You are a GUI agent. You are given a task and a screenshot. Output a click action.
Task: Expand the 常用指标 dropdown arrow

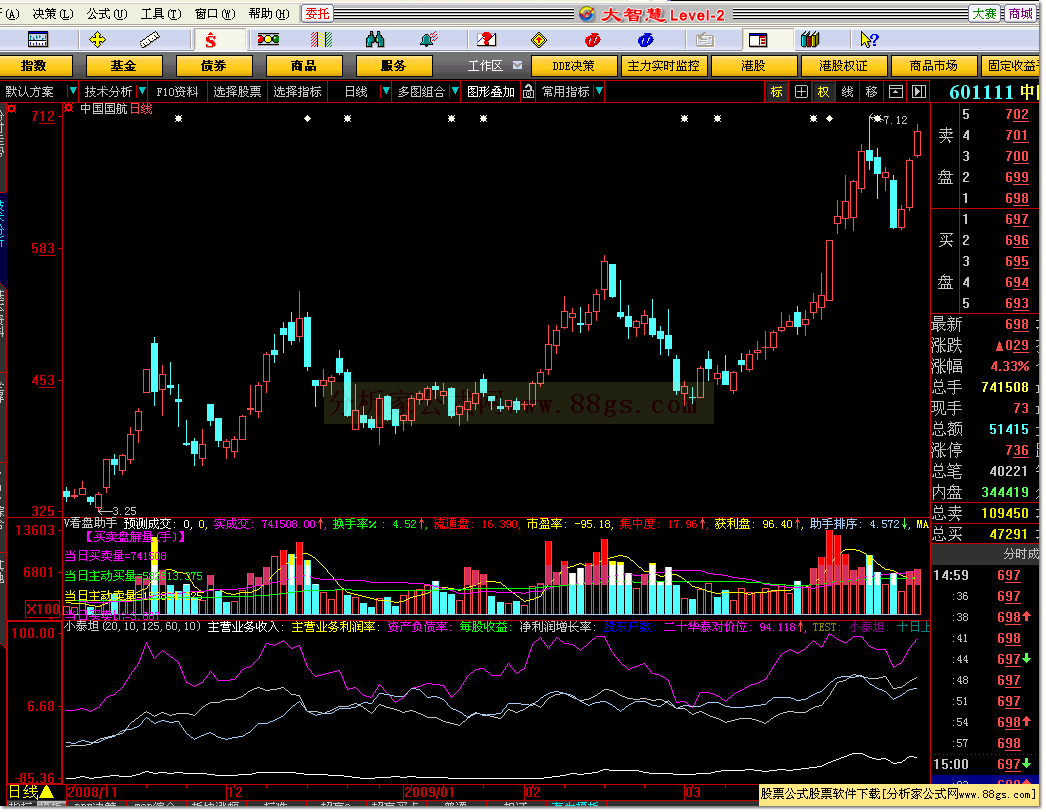599,91
